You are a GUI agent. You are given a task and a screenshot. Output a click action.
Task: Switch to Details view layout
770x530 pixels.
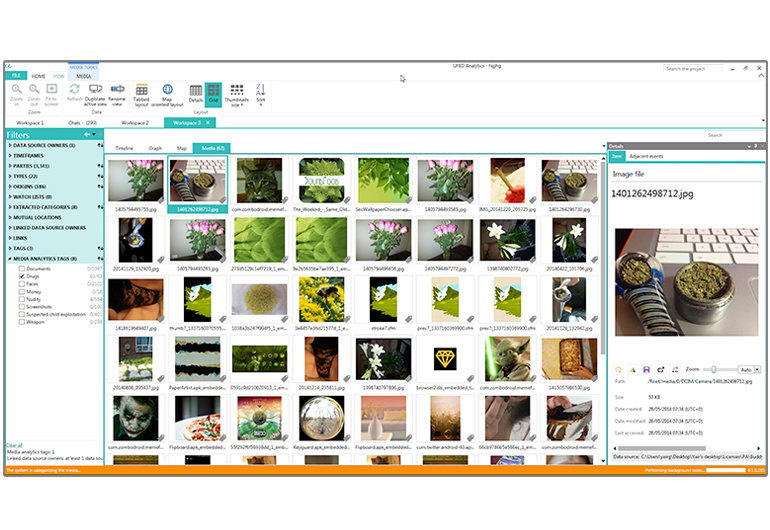pyautogui.click(x=196, y=92)
